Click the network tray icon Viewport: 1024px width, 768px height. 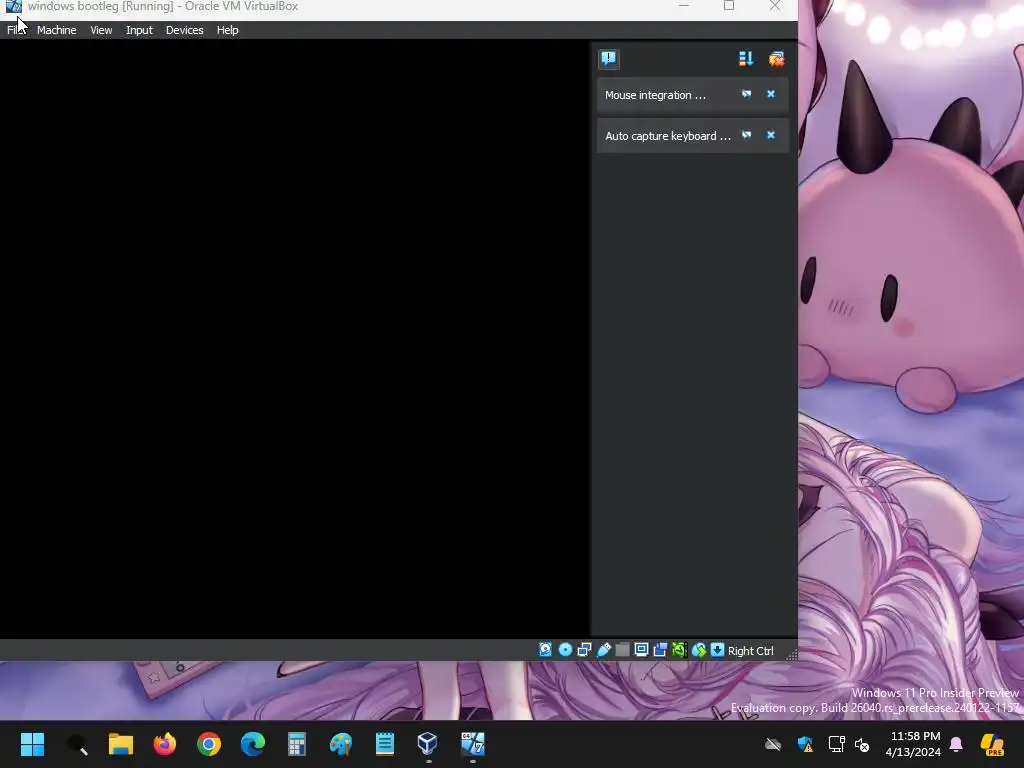point(837,744)
